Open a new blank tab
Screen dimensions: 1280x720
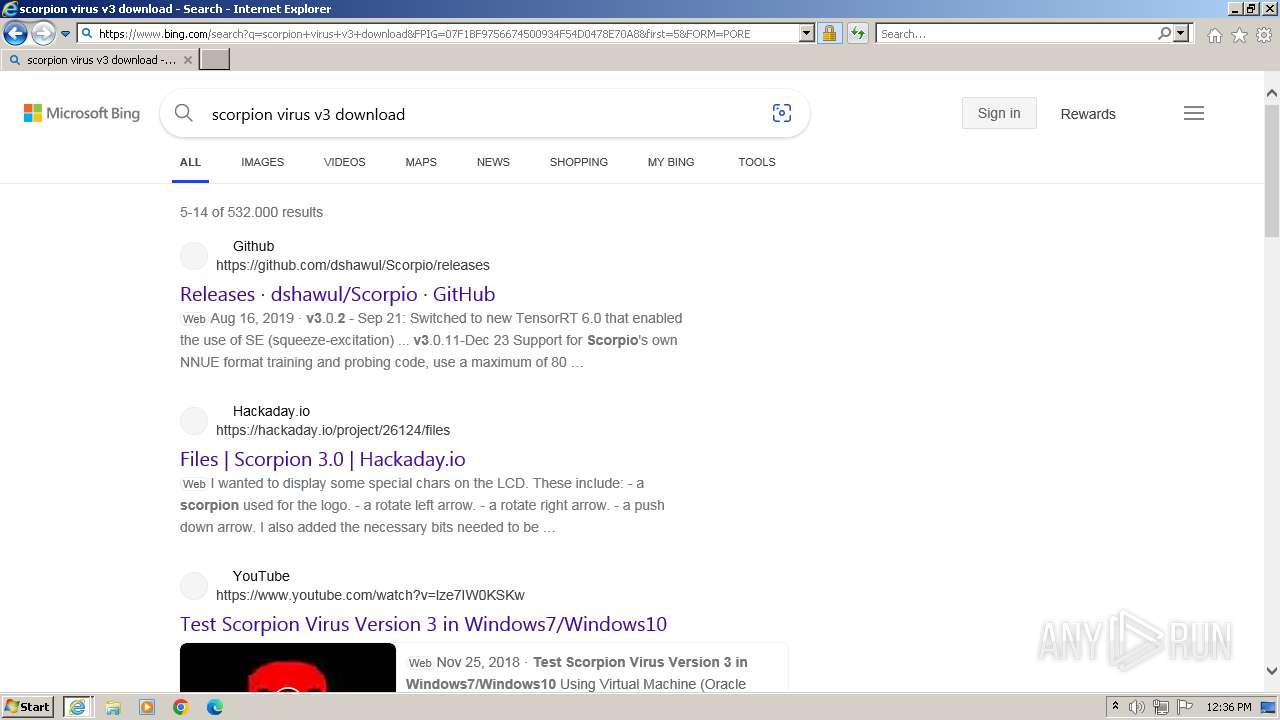coord(215,60)
